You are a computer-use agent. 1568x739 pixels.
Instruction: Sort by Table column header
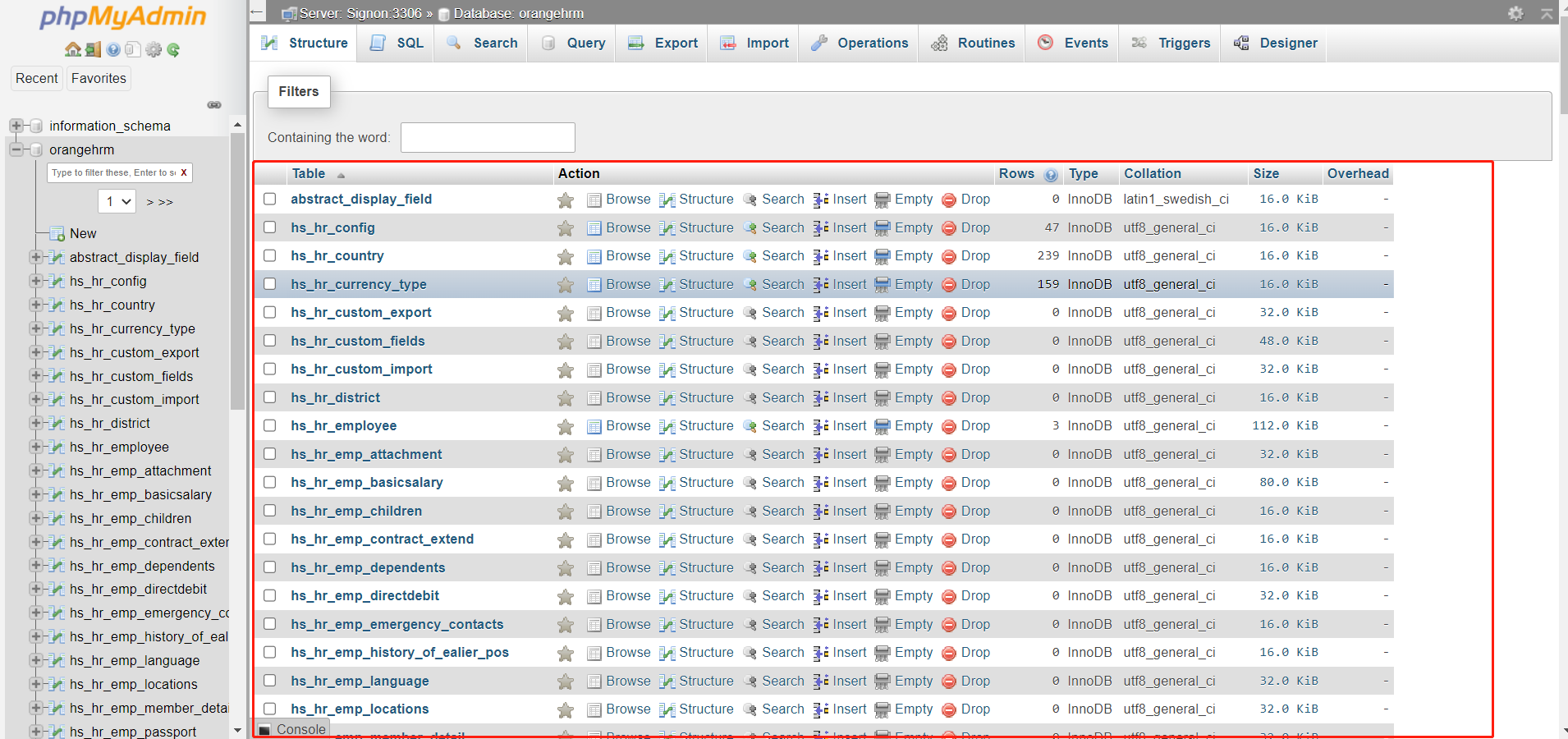pos(309,173)
